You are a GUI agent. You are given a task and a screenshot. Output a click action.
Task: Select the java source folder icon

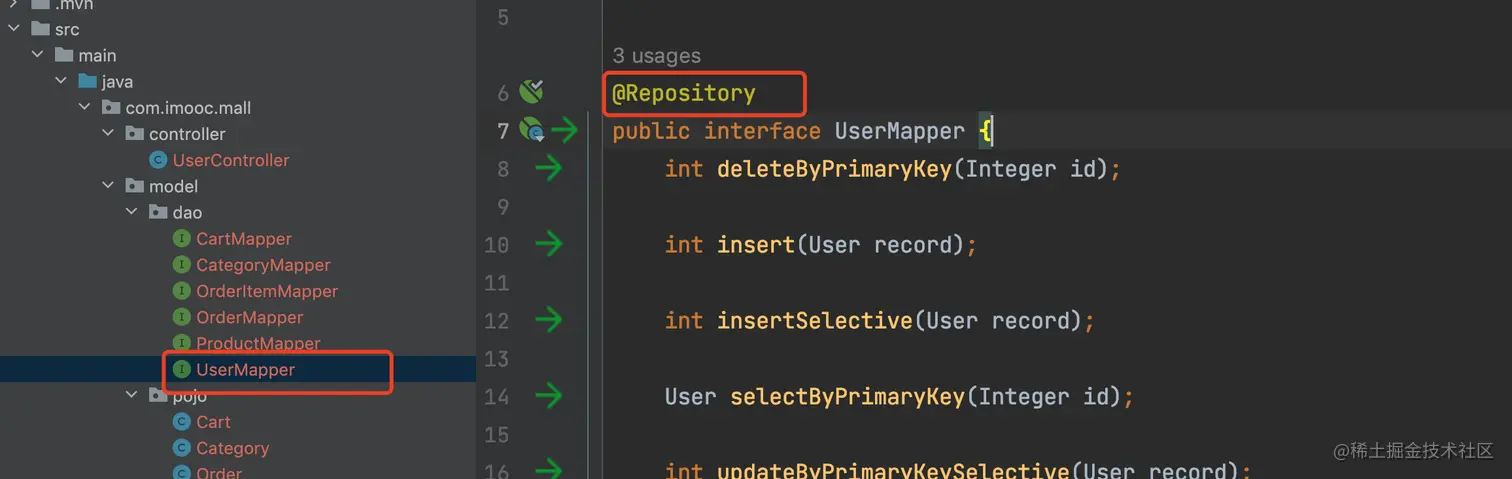point(87,81)
